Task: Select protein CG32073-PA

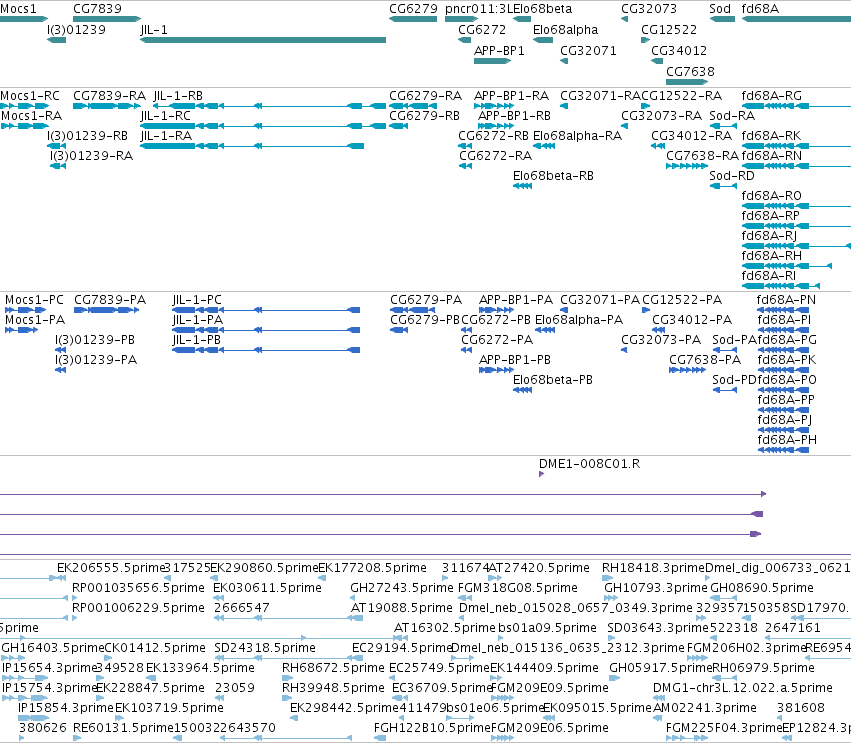Action: coord(624,350)
